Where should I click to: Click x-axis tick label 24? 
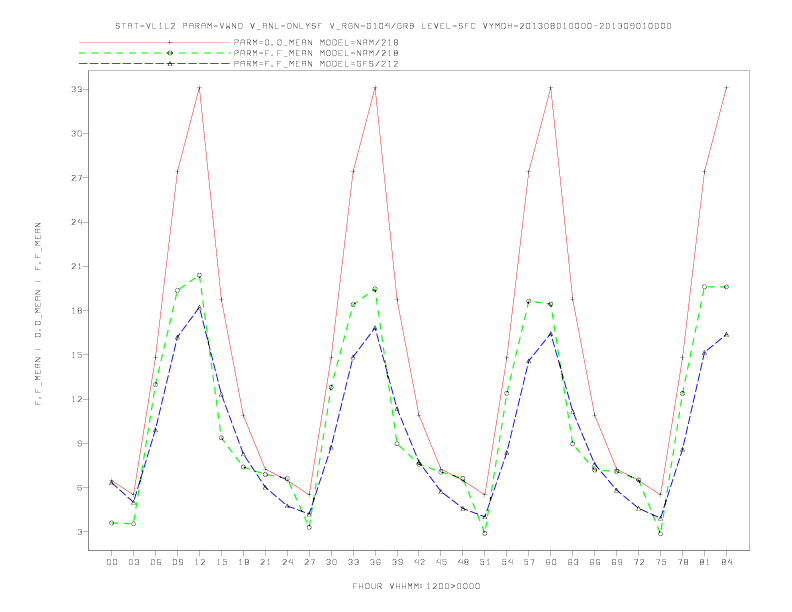pos(287,562)
